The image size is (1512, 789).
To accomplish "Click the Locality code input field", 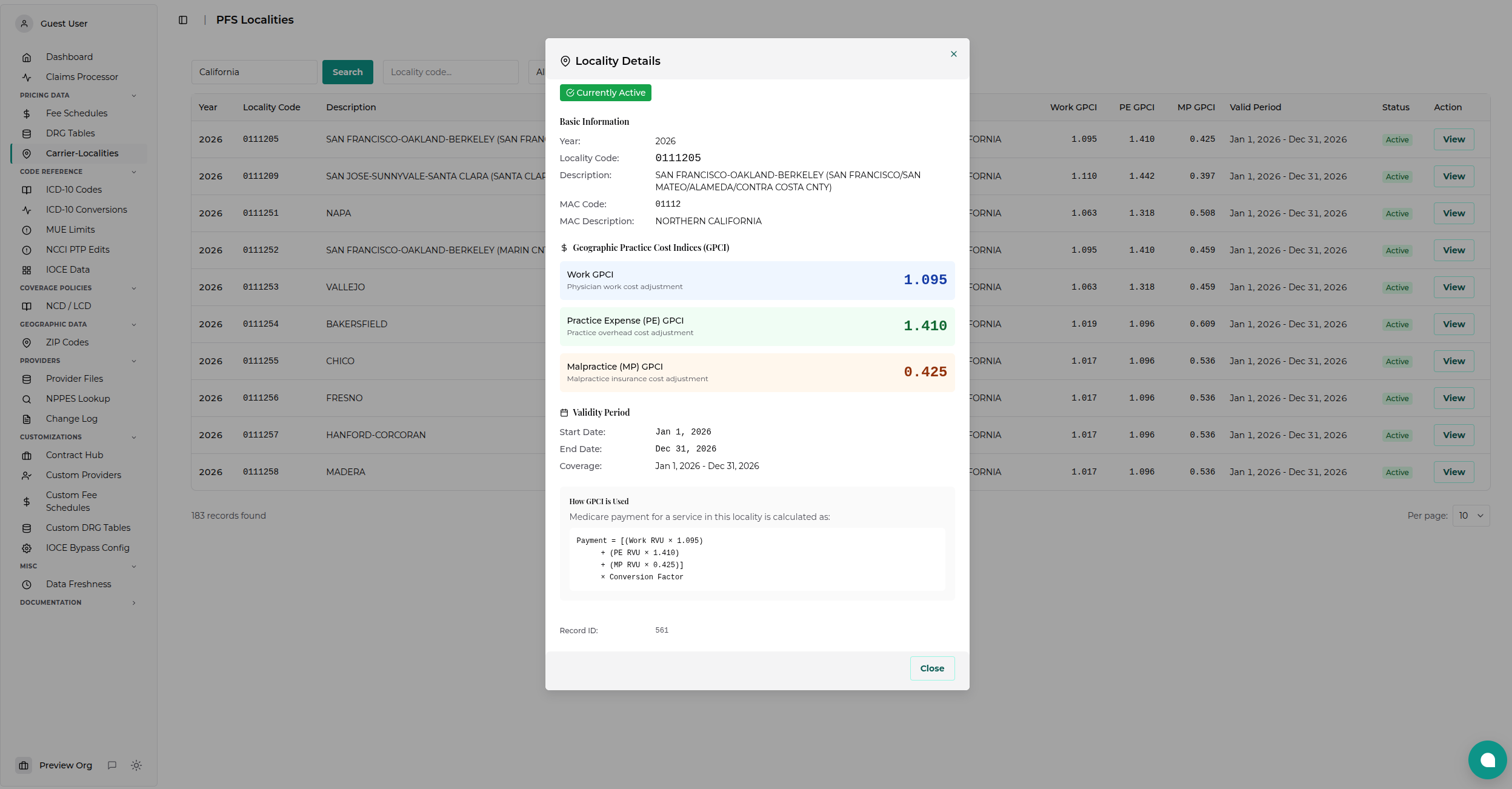I will tap(450, 72).
